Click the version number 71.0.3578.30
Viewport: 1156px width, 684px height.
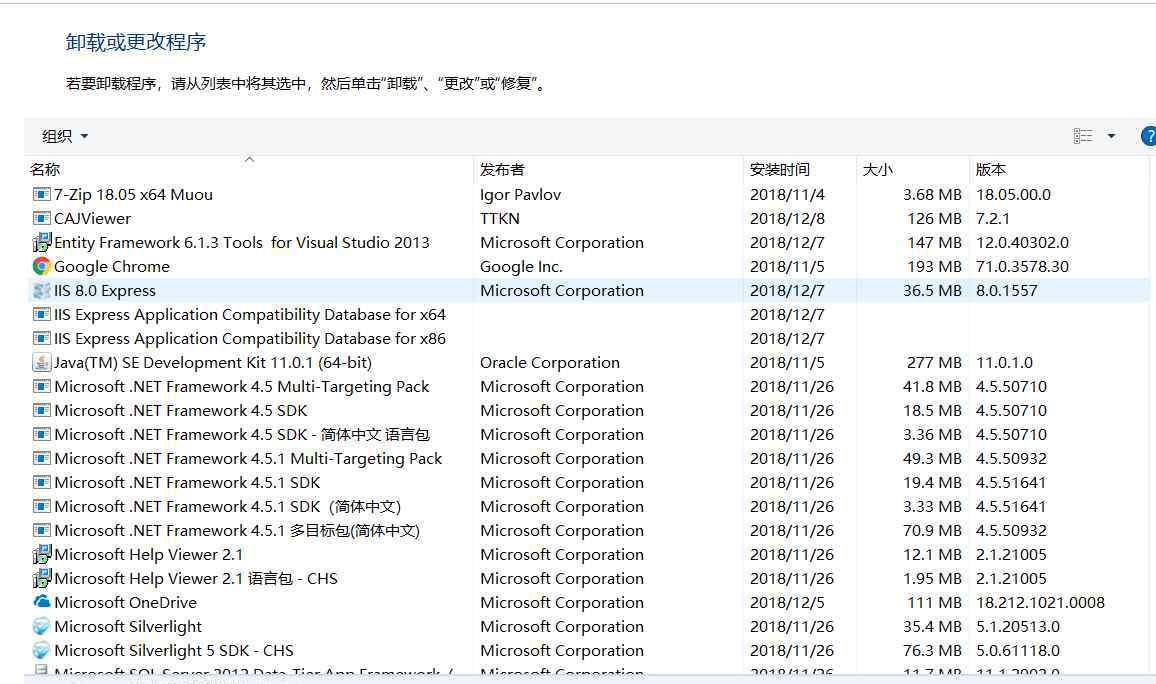click(x=1023, y=266)
